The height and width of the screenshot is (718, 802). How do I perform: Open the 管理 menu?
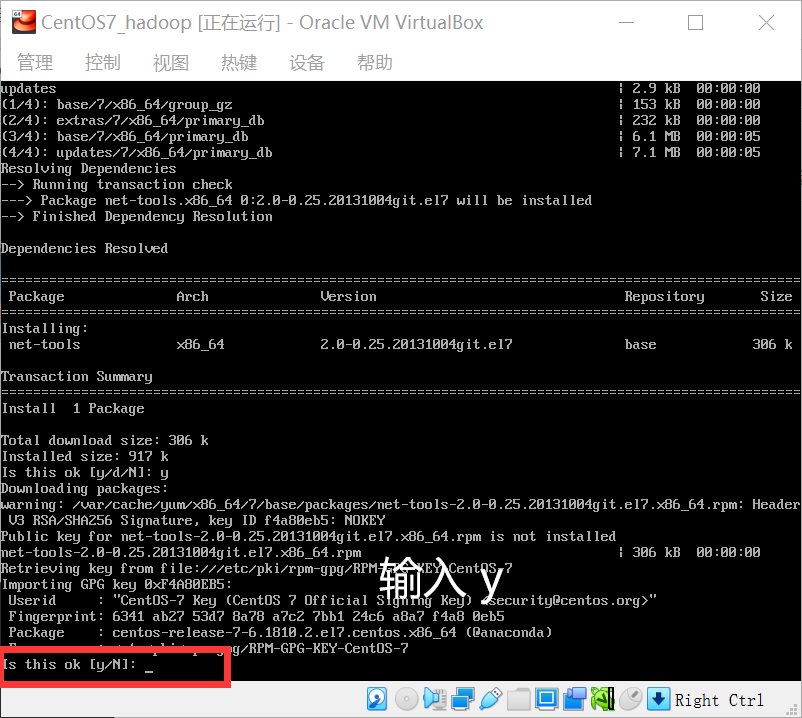pos(35,63)
